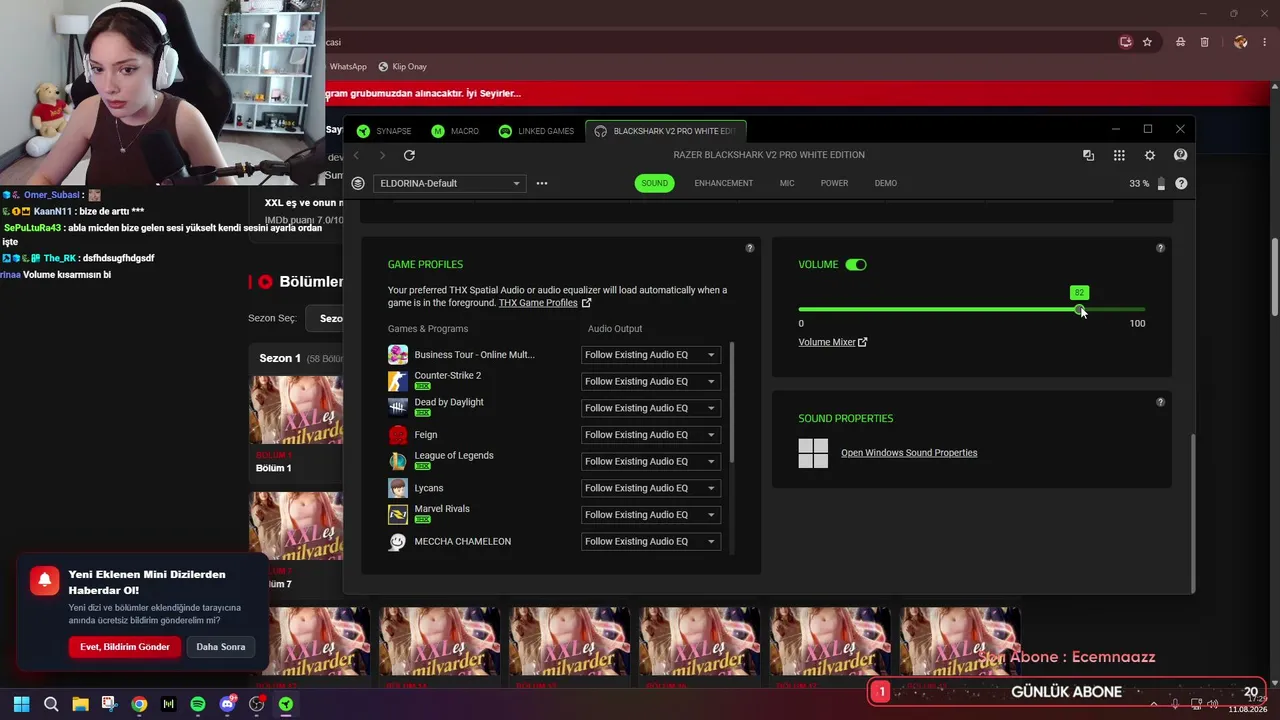
Task: Open Audio Output dropdown for Counter-Strike 2
Action: point(651,381)
